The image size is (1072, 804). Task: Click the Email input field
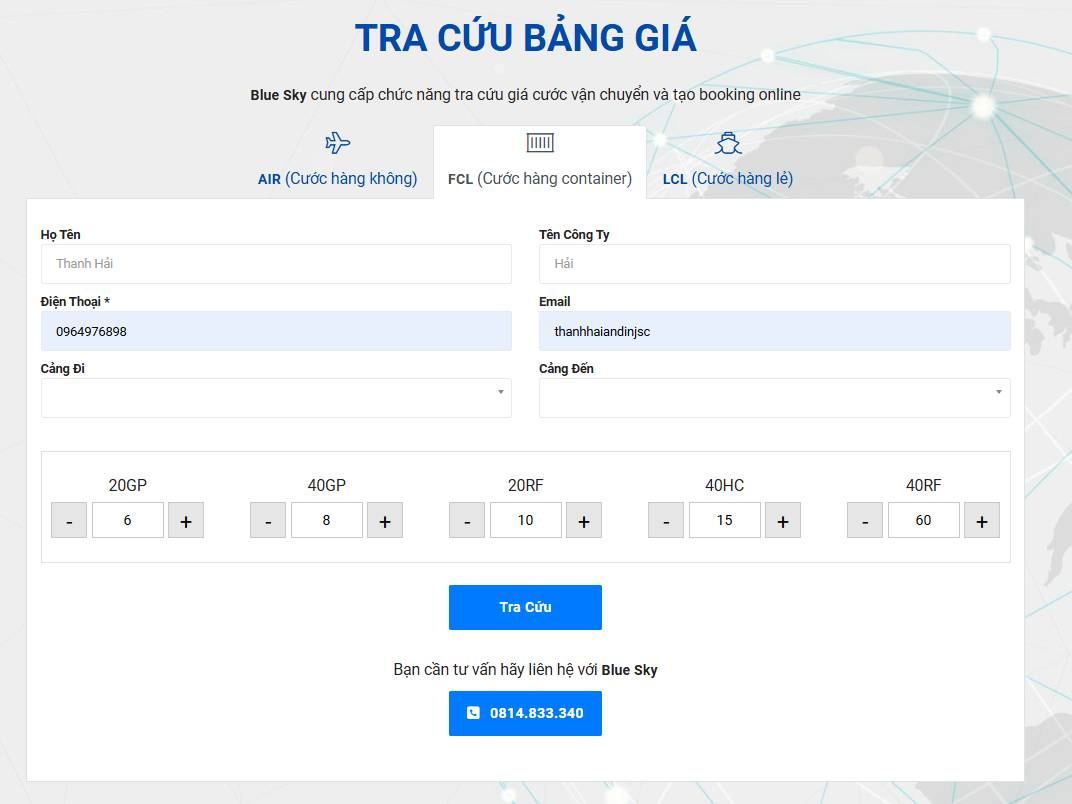click(x=775, y=330)
